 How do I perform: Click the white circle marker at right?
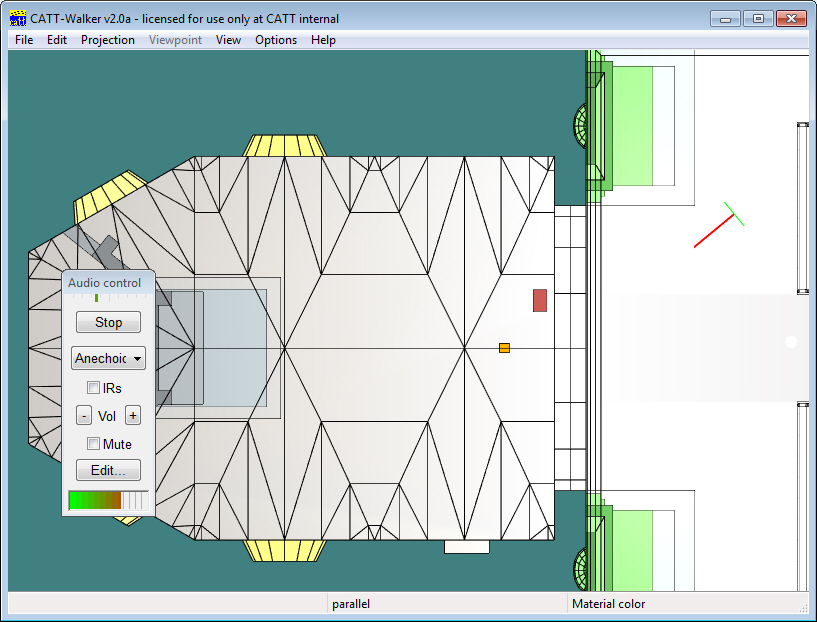point(791,342)
